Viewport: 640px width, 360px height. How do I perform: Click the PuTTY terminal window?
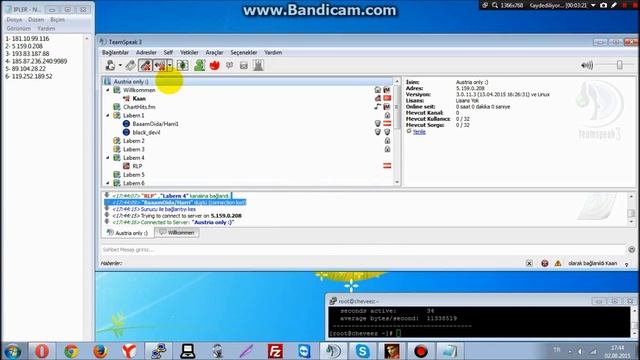click(x=482, y=316)
